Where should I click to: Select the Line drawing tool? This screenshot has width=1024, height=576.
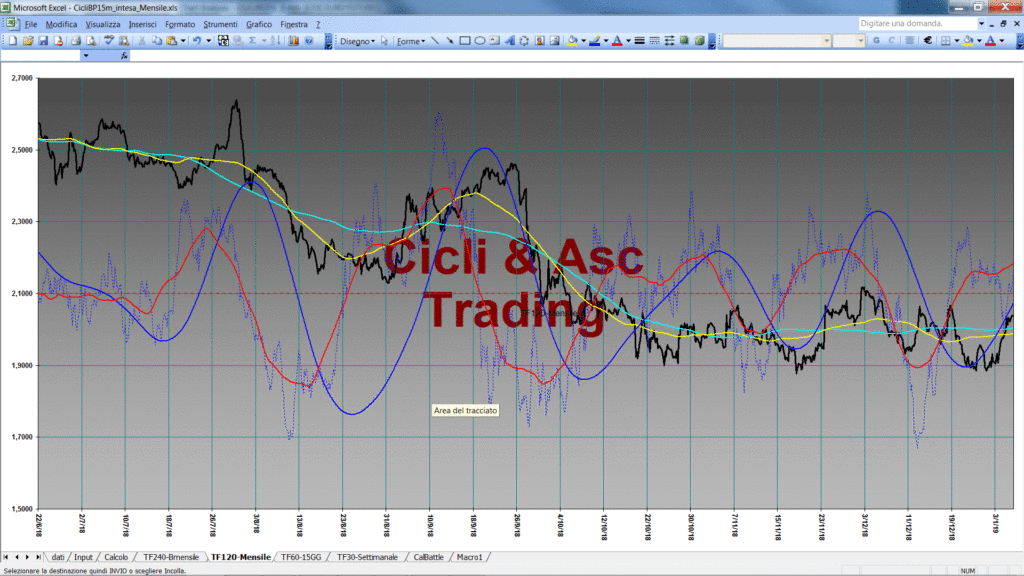pos(435,40)
